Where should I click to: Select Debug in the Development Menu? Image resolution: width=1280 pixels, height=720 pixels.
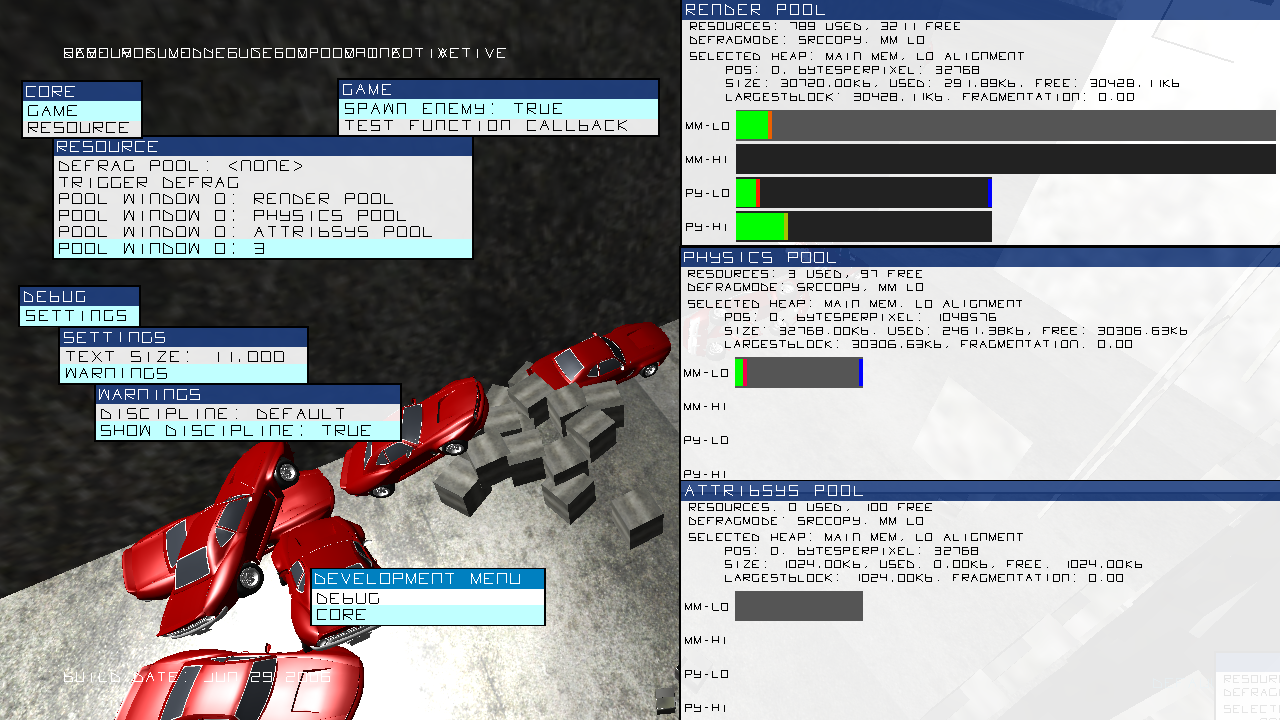(428, 598)
